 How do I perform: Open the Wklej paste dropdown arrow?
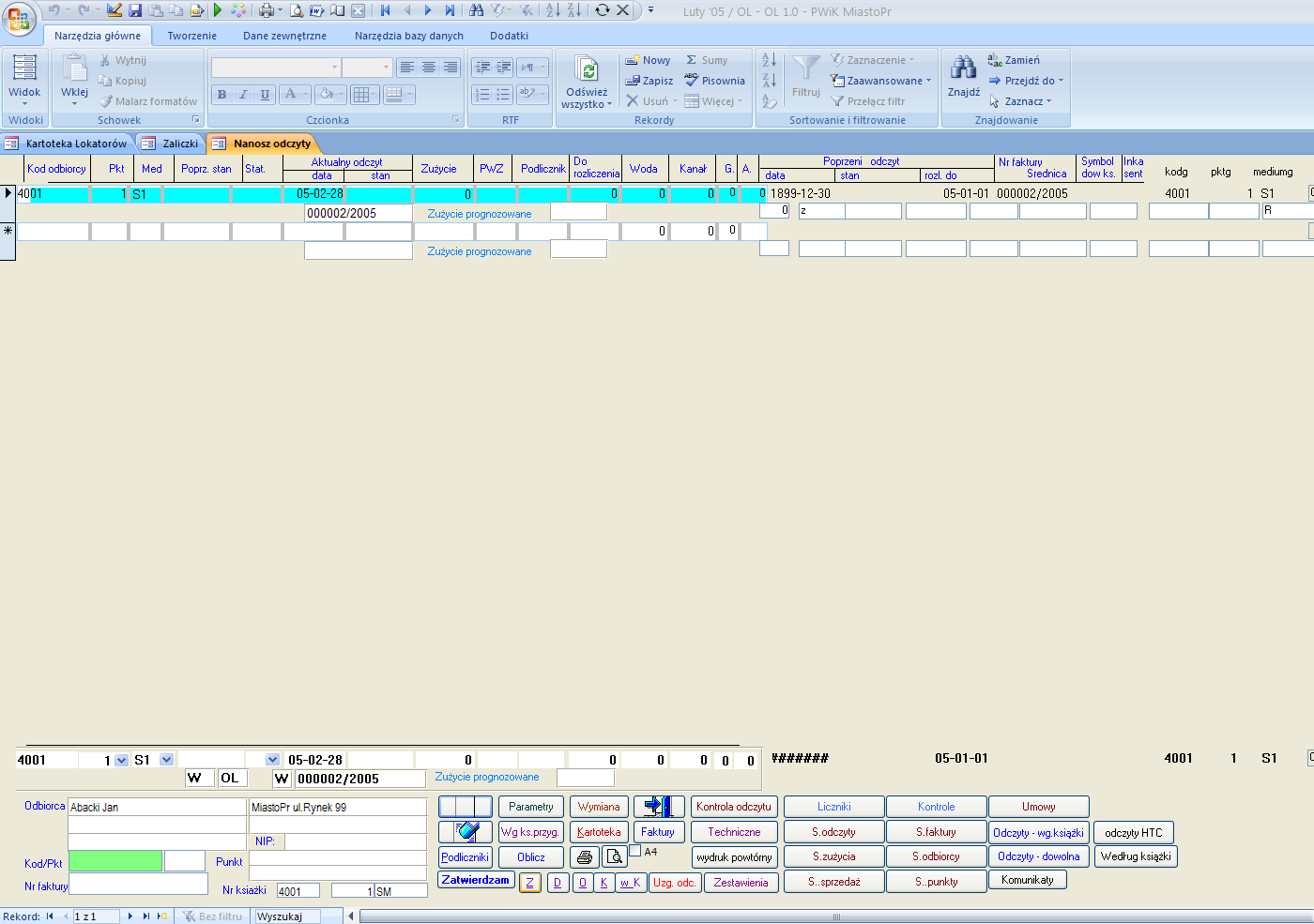pos(74,101)
